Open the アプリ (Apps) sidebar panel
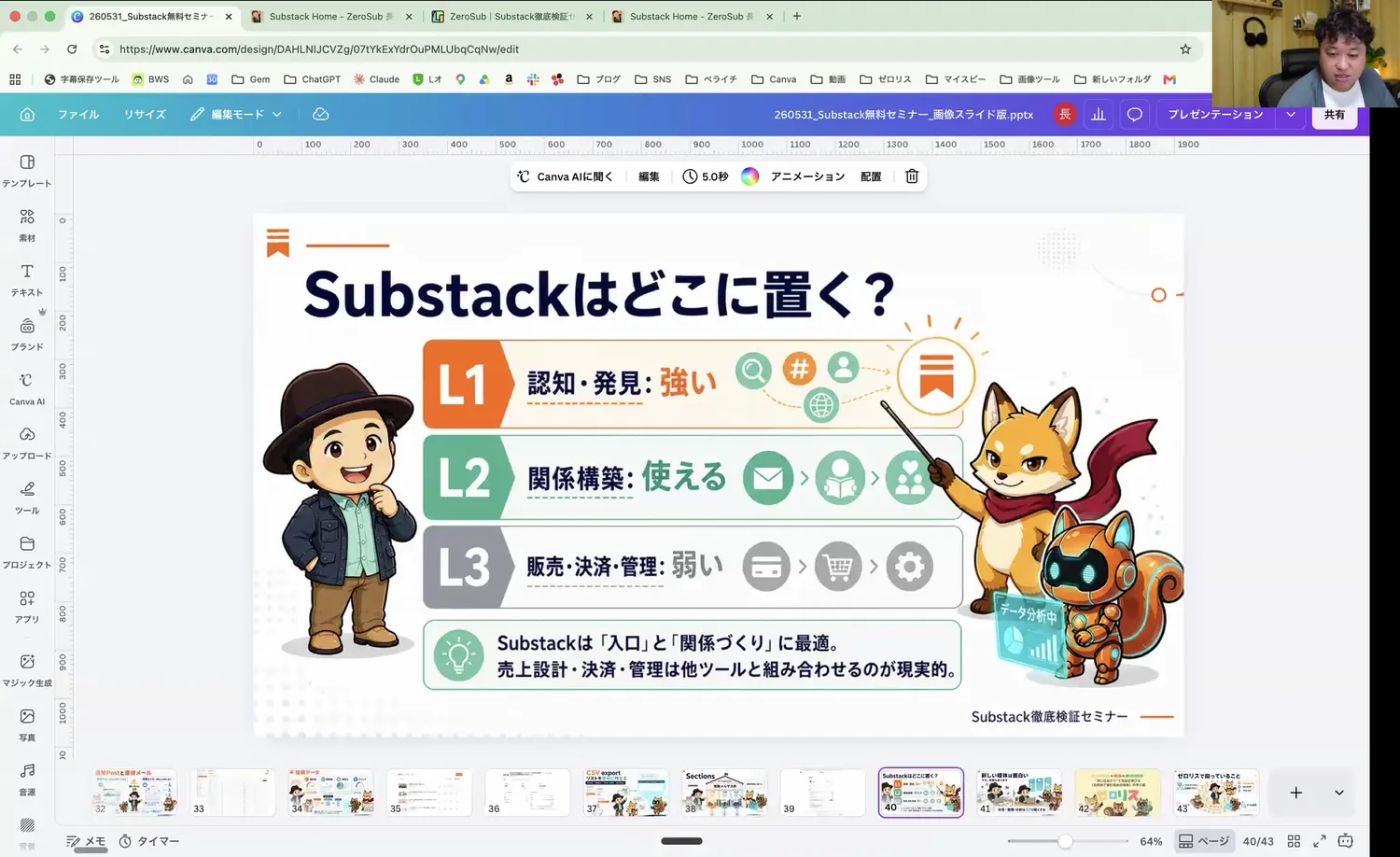This screenshot has width=1400, height=857. 27,606
